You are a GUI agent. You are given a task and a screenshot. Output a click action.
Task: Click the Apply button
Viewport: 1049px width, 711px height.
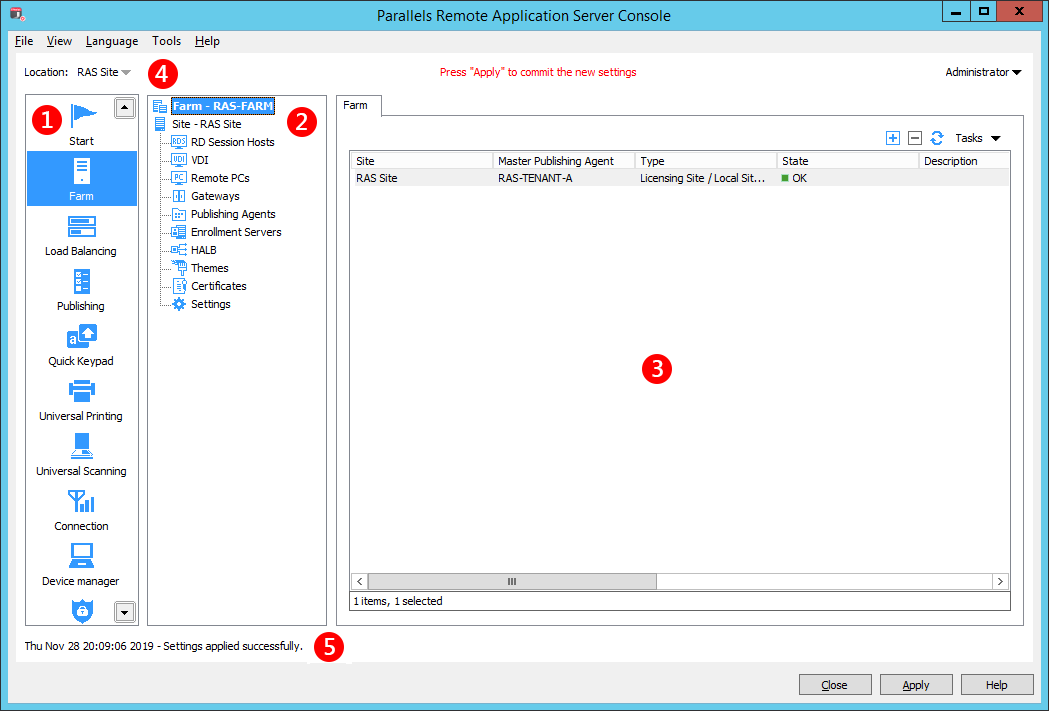tap(916, 685)
